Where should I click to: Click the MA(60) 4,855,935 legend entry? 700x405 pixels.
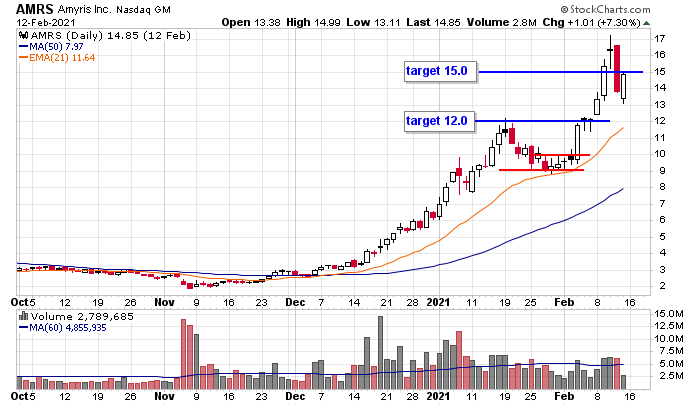coord(68,328)
